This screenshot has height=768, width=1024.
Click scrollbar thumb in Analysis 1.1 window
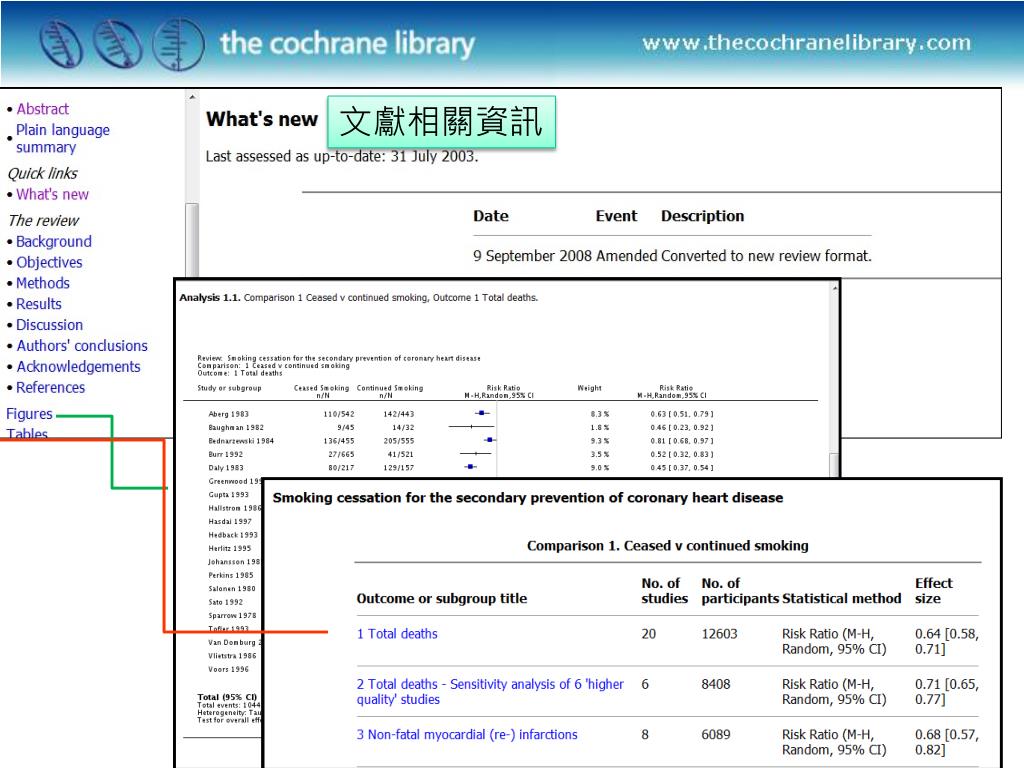[834, 466]
